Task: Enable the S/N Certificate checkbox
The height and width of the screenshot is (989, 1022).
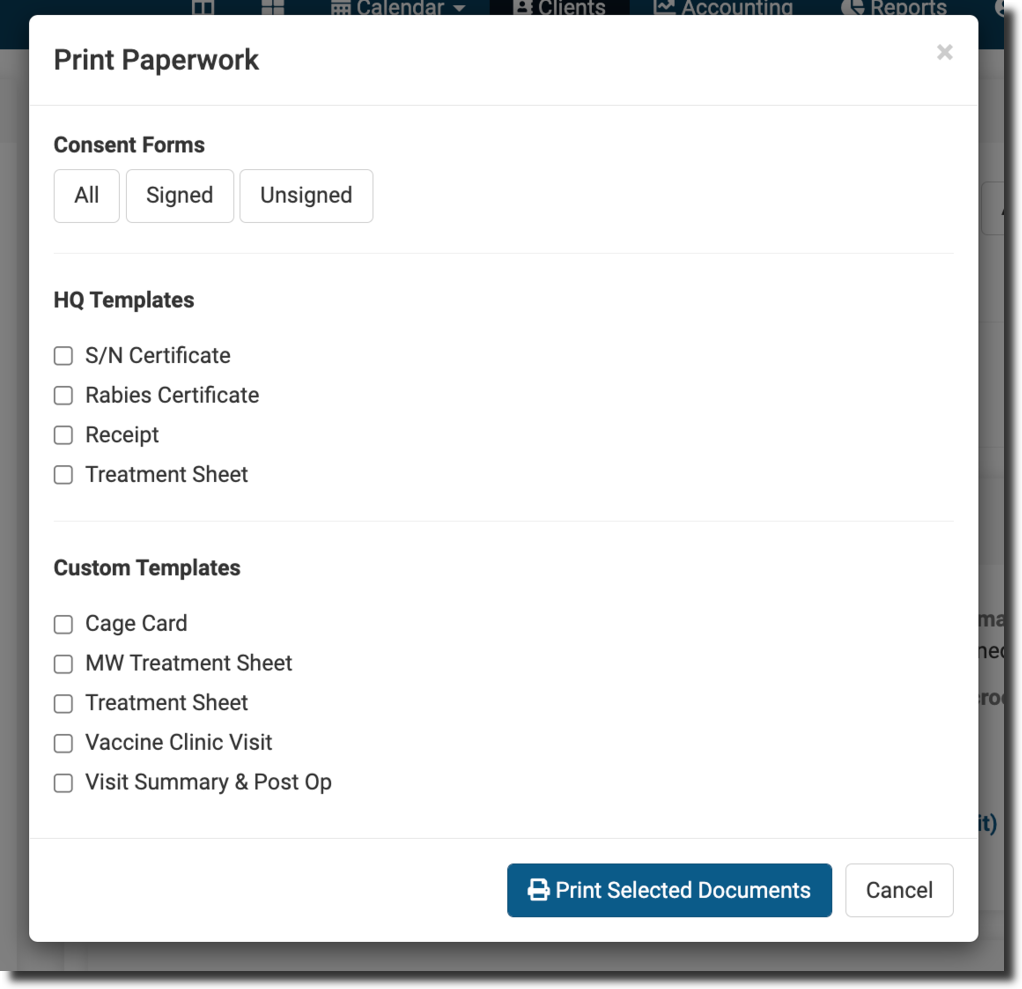Action: tap(63, 356)
